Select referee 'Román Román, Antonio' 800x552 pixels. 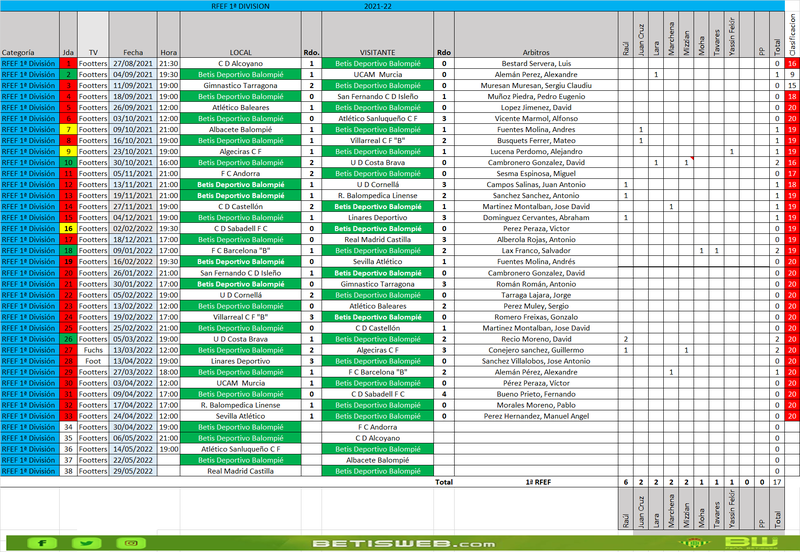[536, 284]
